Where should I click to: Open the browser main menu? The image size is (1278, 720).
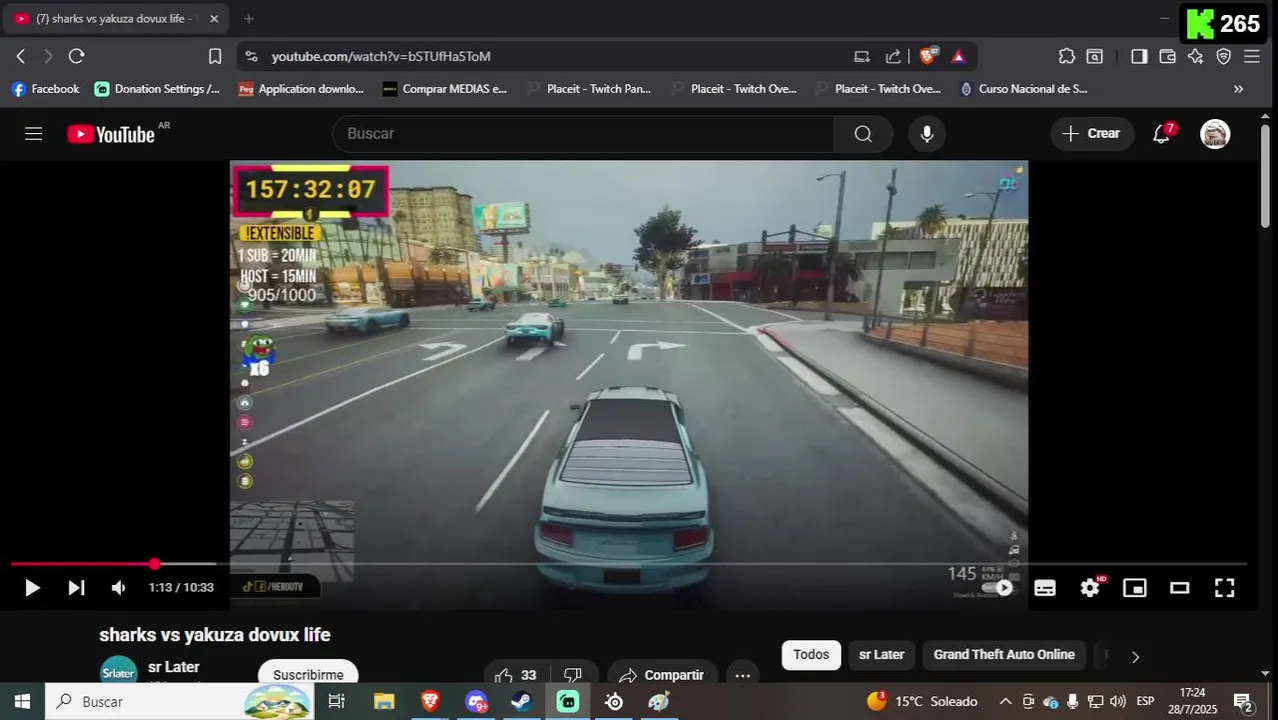[x=1252, y=56]
